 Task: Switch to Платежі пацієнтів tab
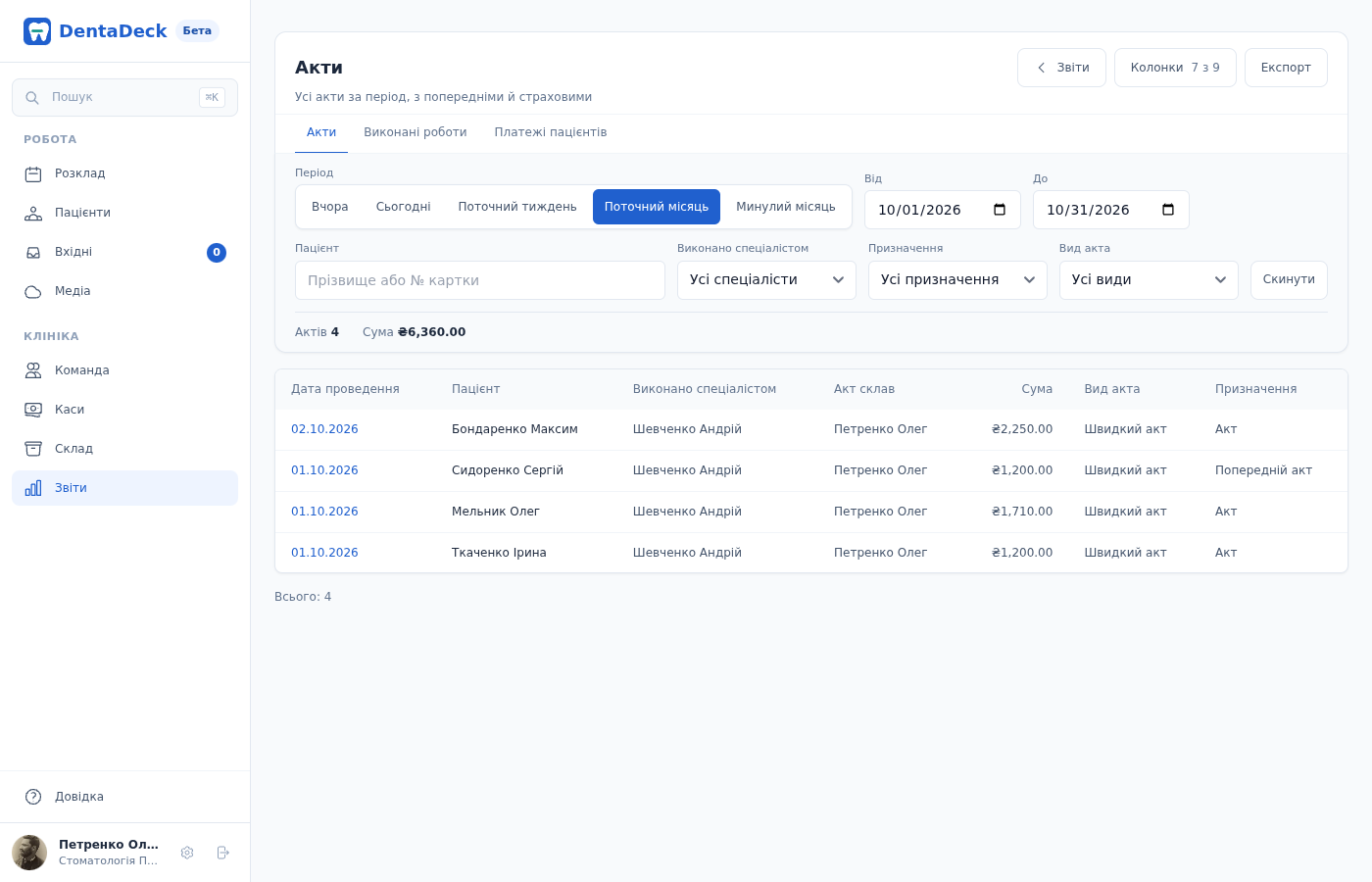point(551,132)
